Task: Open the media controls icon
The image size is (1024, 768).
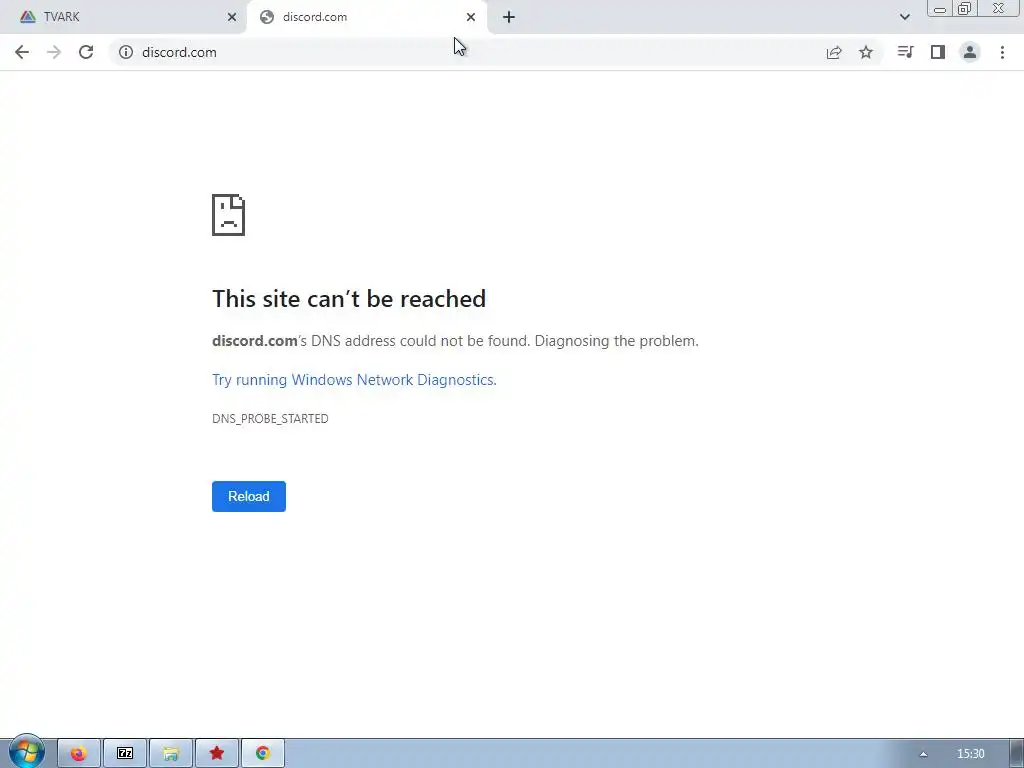Action: (x=905, y=52)
